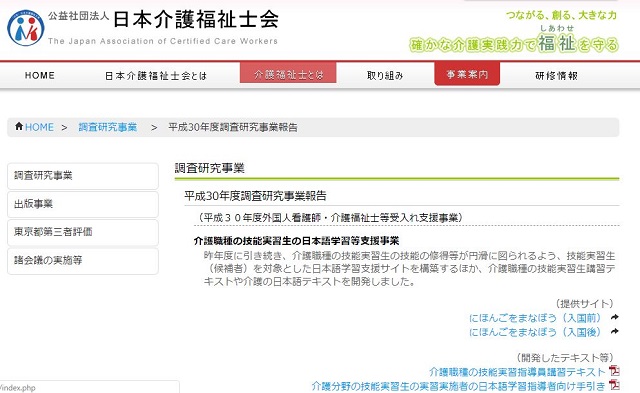Open the 日本介護福祉士会とは menu item
The width and height of the screenshot is (640, 393).
156,76
